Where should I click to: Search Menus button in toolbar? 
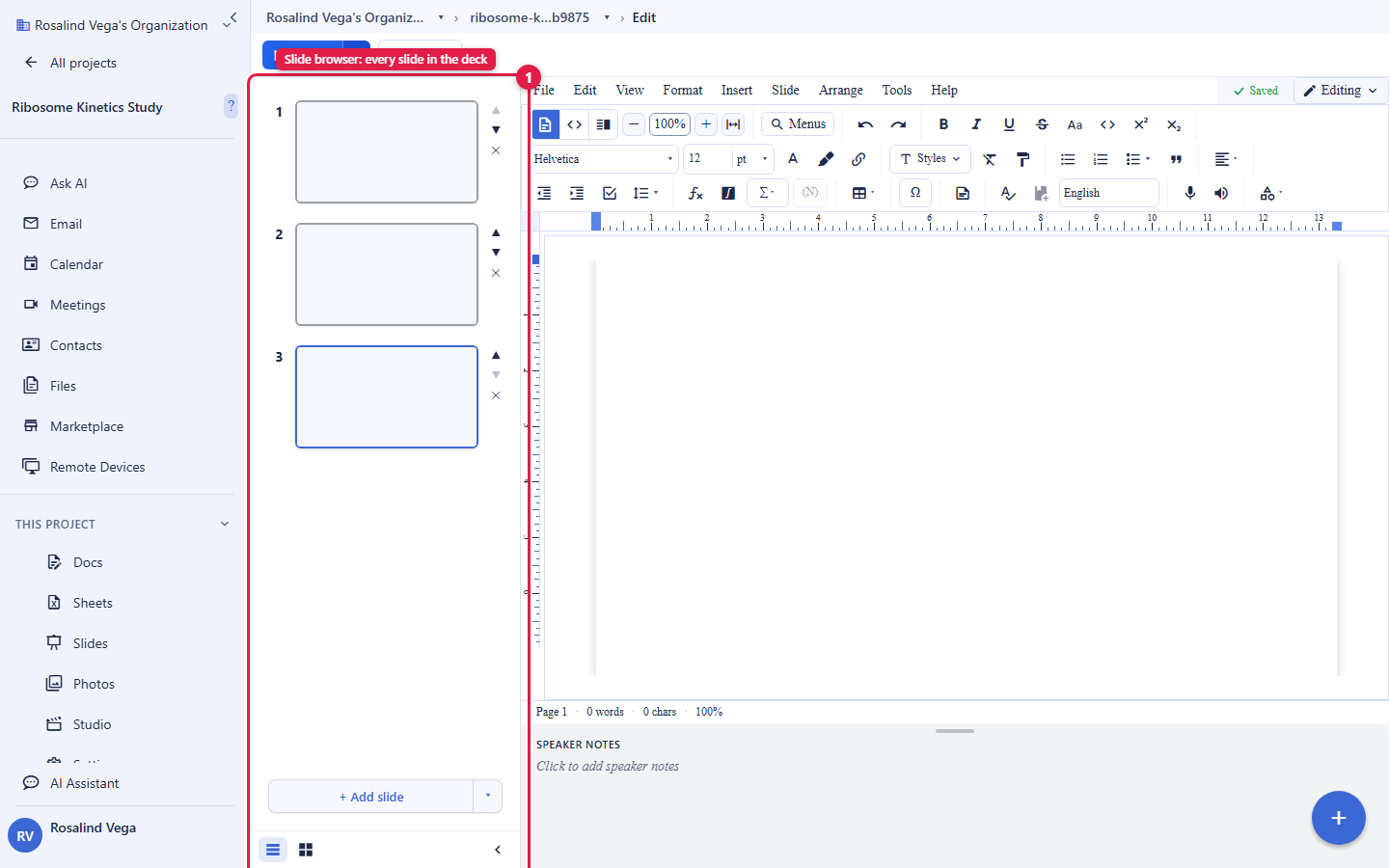click(799, 124)
